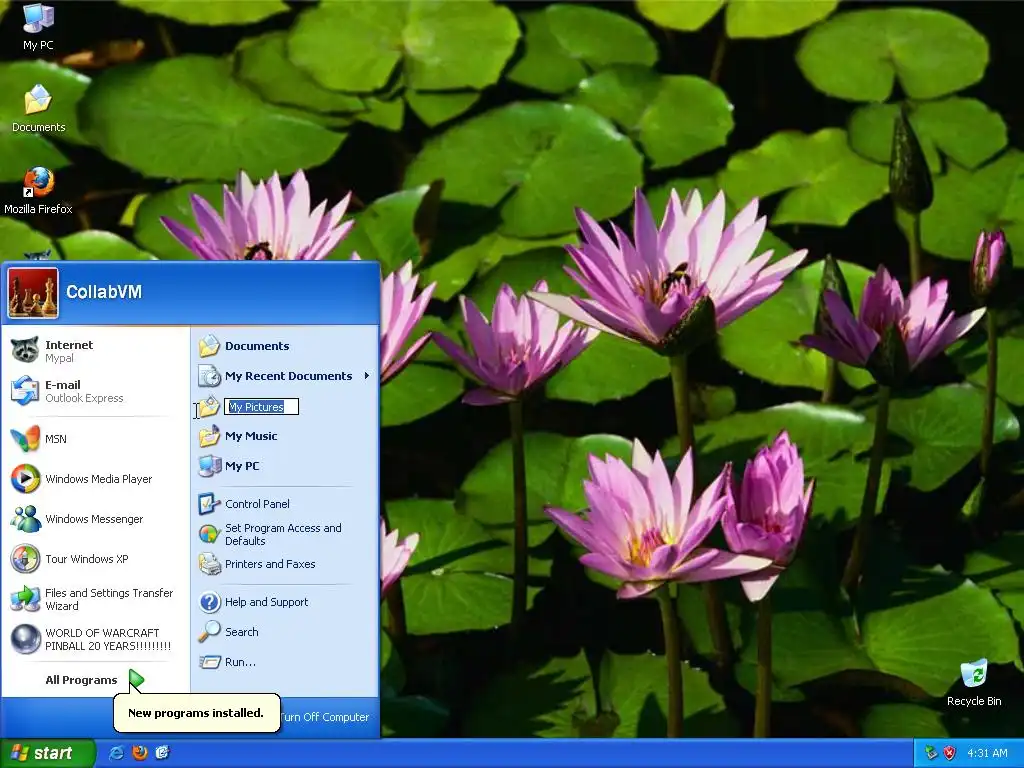Click the Windows Media Player play icon

pyautogui.click(x=25, y=479)
